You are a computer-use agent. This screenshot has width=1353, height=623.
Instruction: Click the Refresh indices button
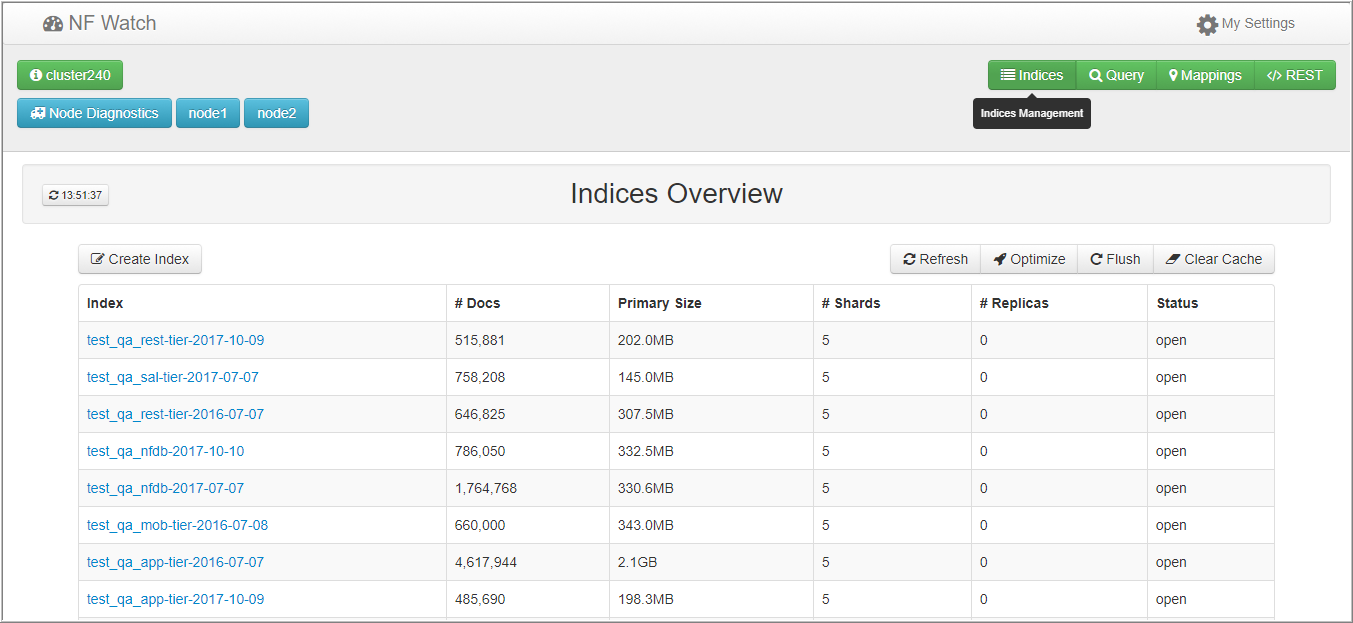[x=935, y=259]
